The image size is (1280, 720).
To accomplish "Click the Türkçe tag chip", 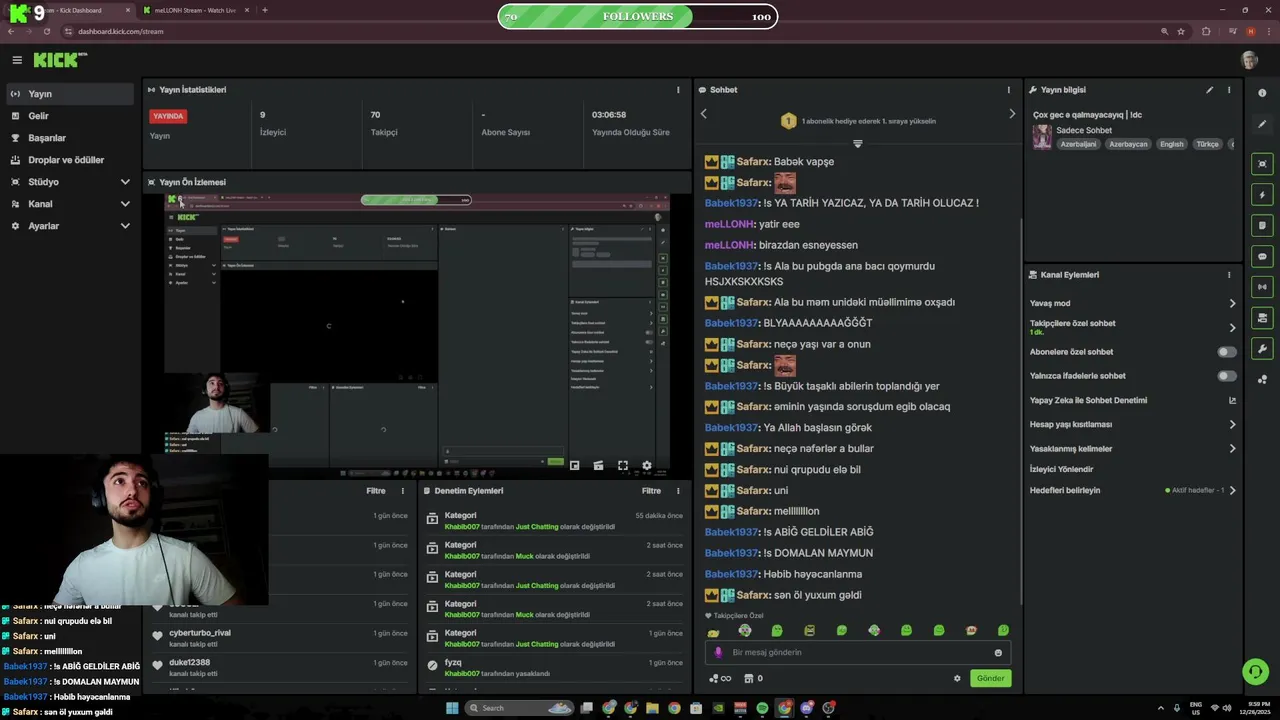I will 1207,144.
